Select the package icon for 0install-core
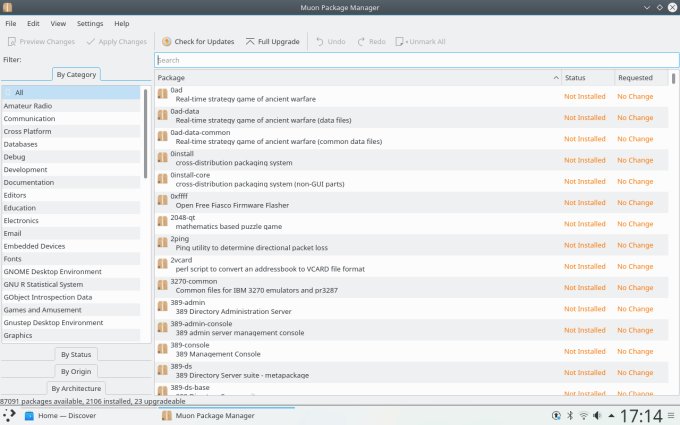This screenshot has width=680, height=425. point(163,179)
